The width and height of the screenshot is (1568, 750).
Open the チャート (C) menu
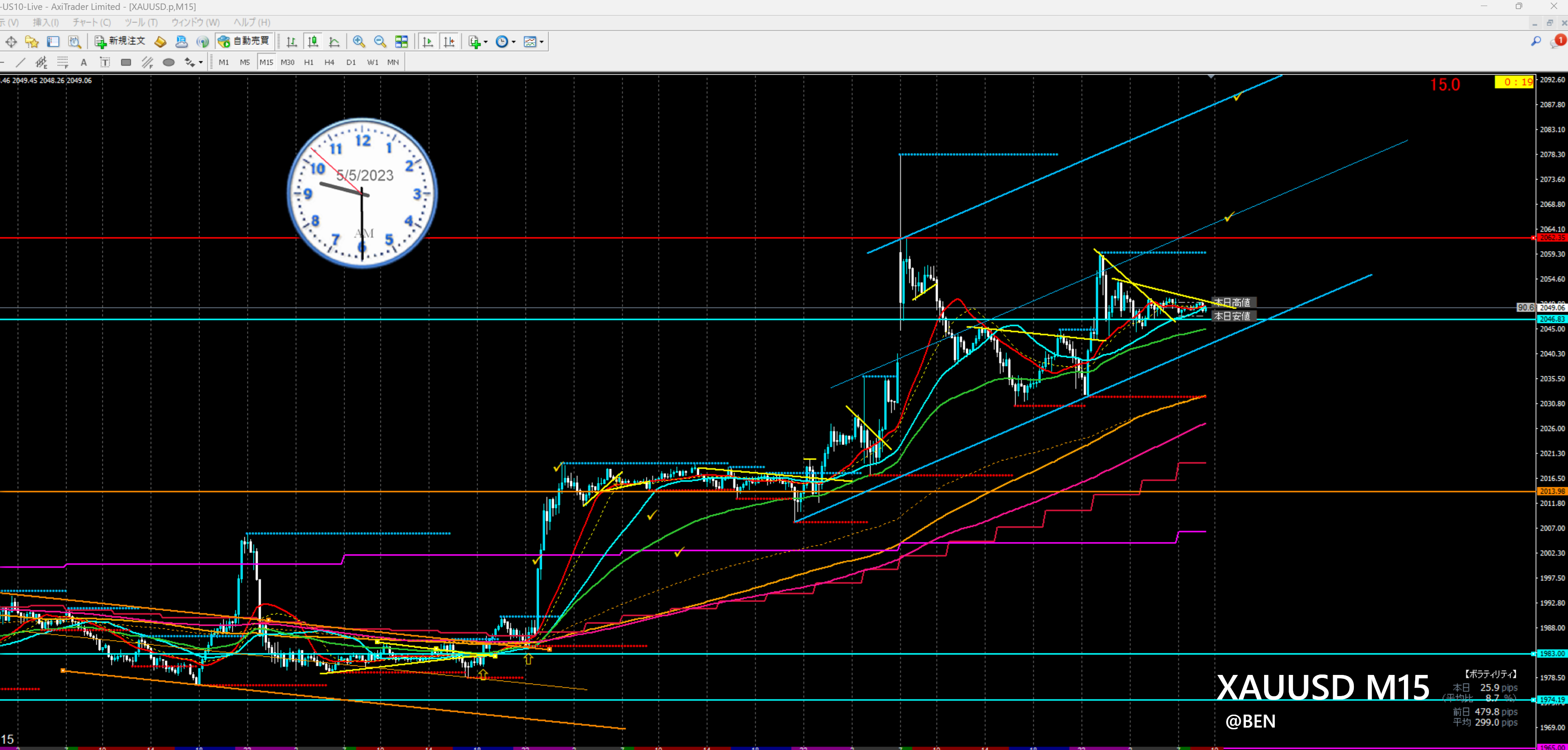(x=91, y=22)
